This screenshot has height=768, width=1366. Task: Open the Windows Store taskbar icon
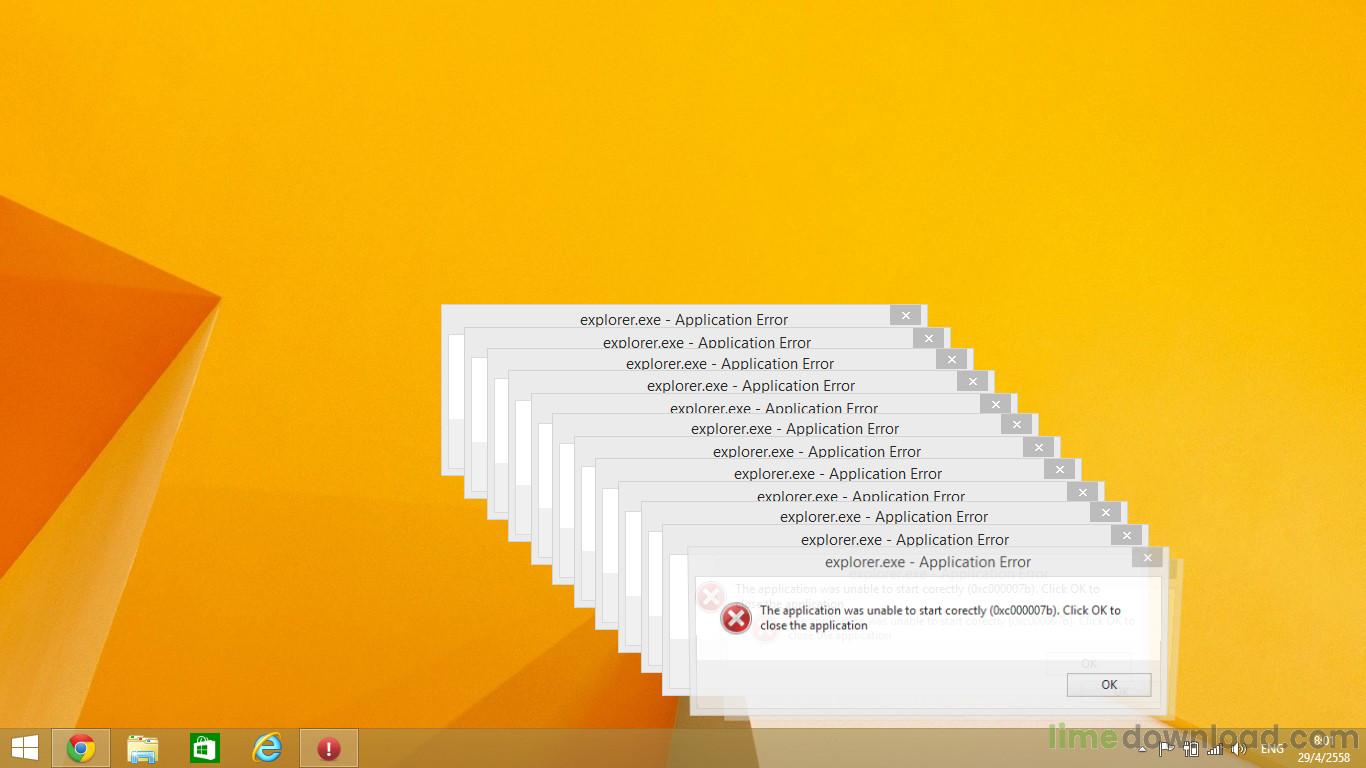[x=205, y=748]
